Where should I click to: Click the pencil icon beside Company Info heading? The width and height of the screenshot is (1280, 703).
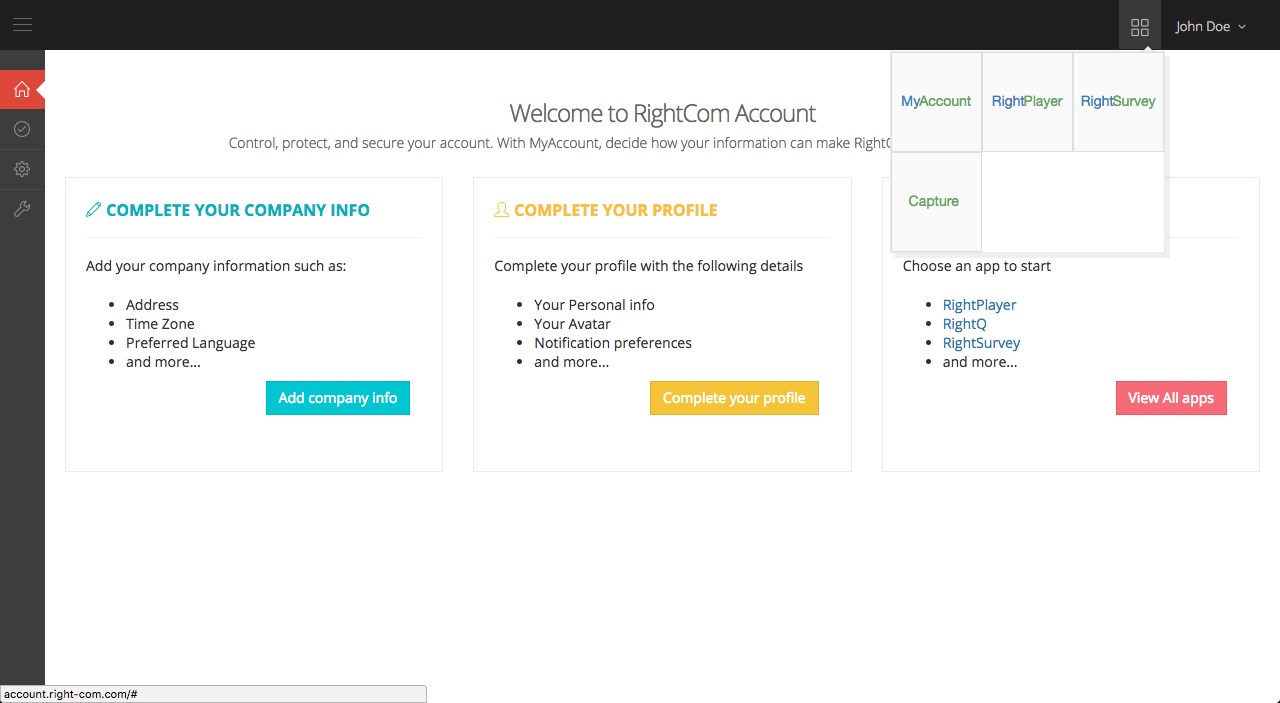(94, 210)
